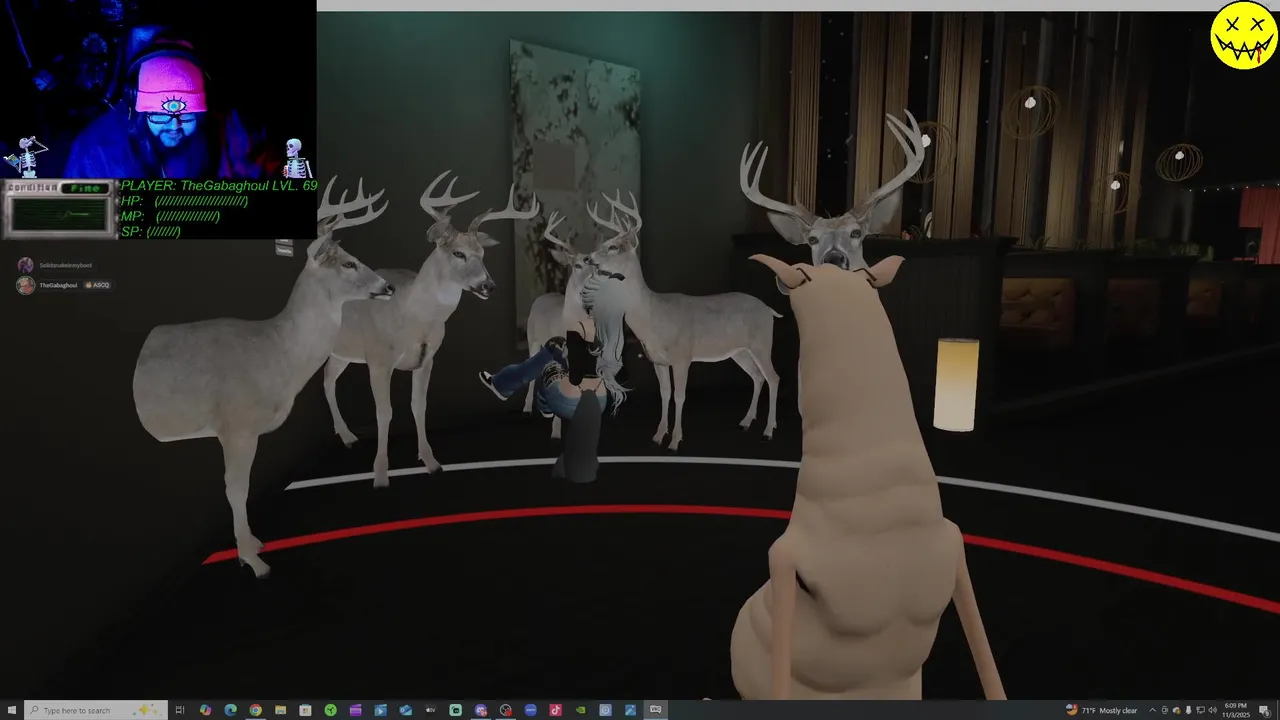
Task: Open the red TikTok-style taskbar icon
Action: pyautogui.click(x=555, y=710)
